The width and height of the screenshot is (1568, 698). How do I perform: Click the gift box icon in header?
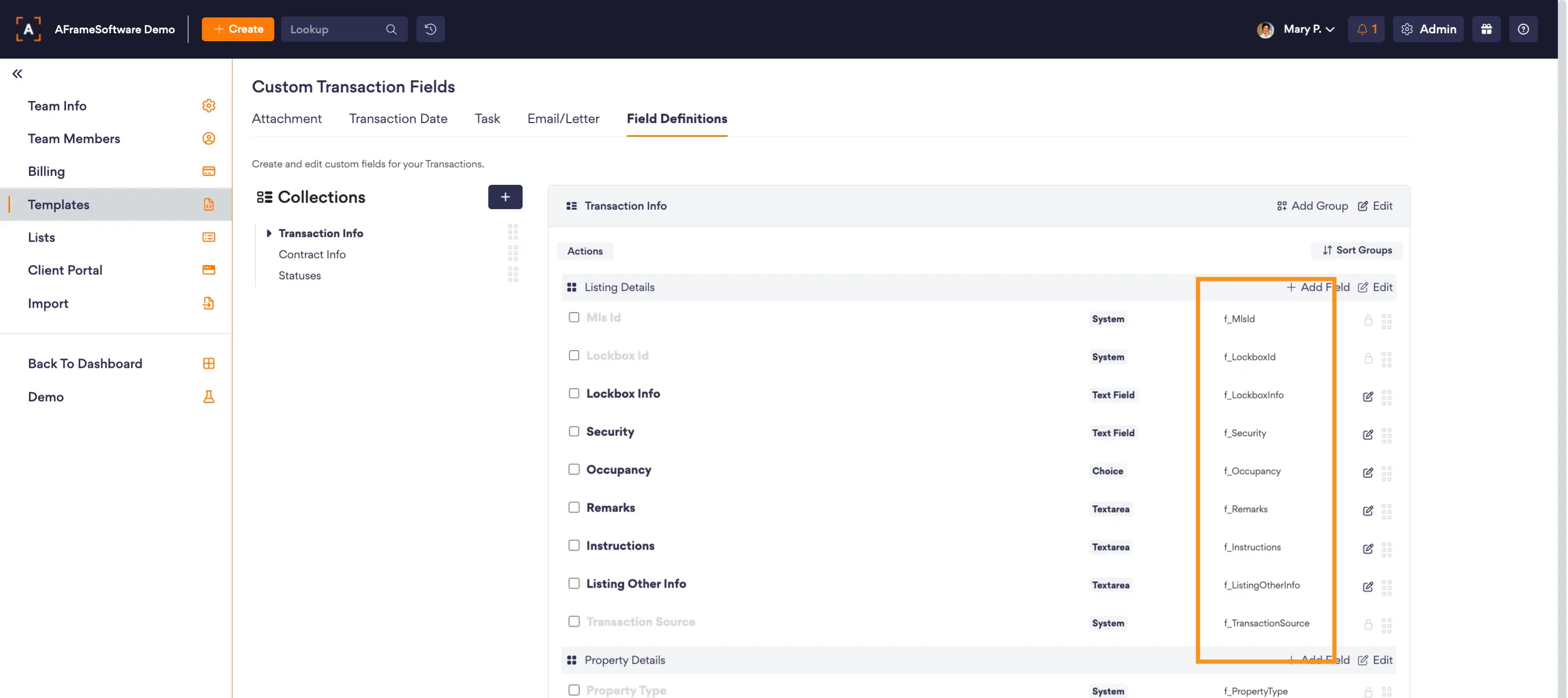1486,29
